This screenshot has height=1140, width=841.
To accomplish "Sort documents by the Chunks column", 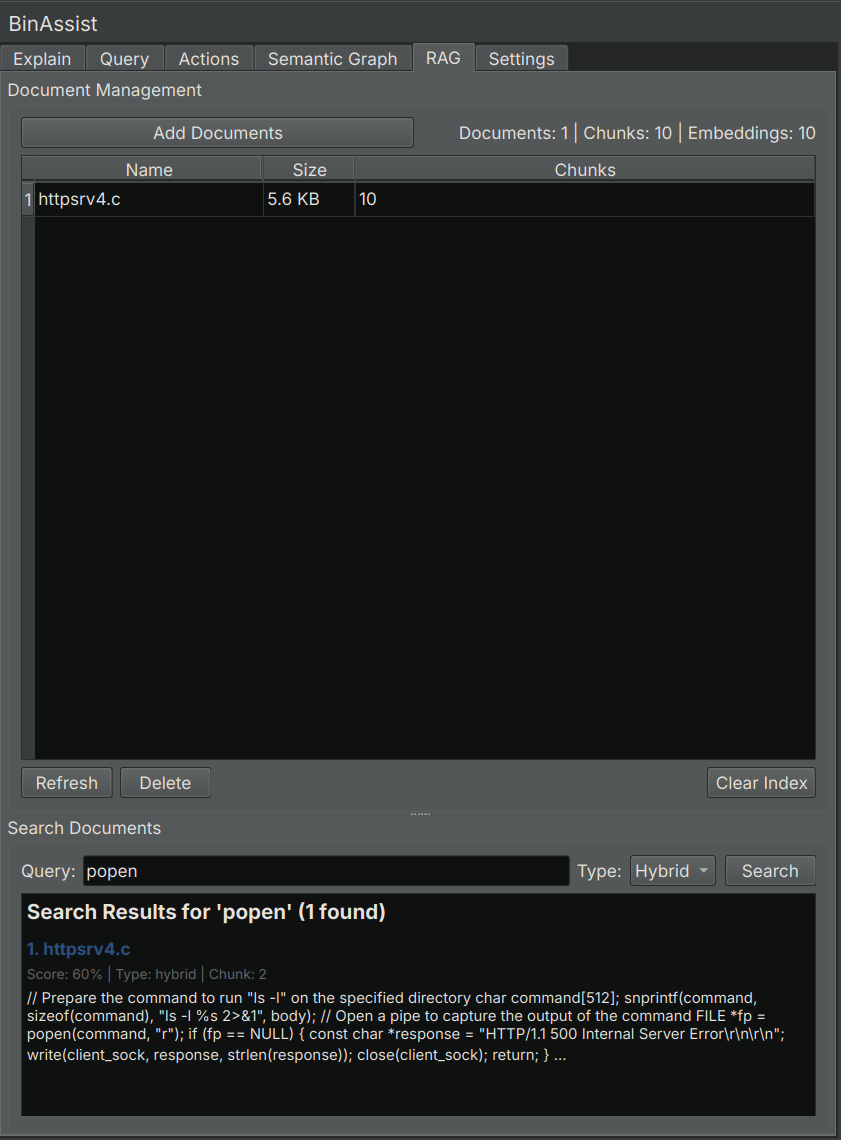I will (x=585, y=169).
